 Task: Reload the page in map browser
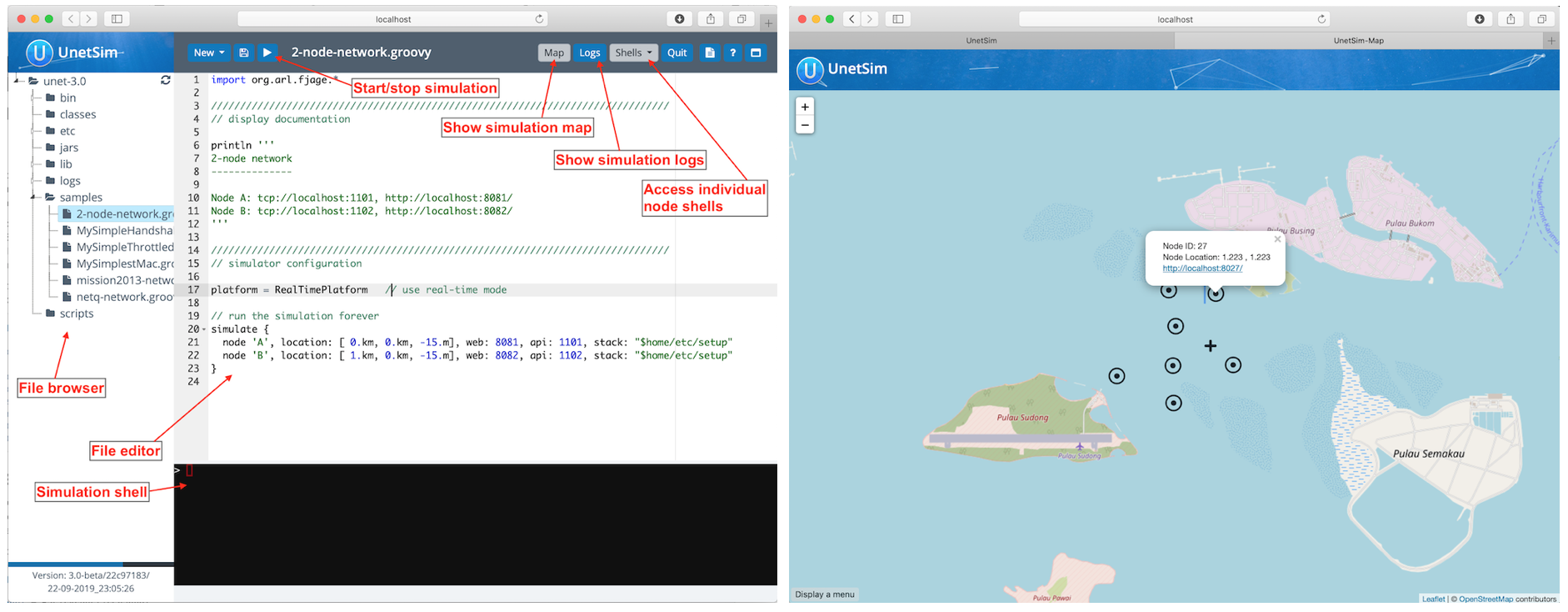coord(1321,19)
